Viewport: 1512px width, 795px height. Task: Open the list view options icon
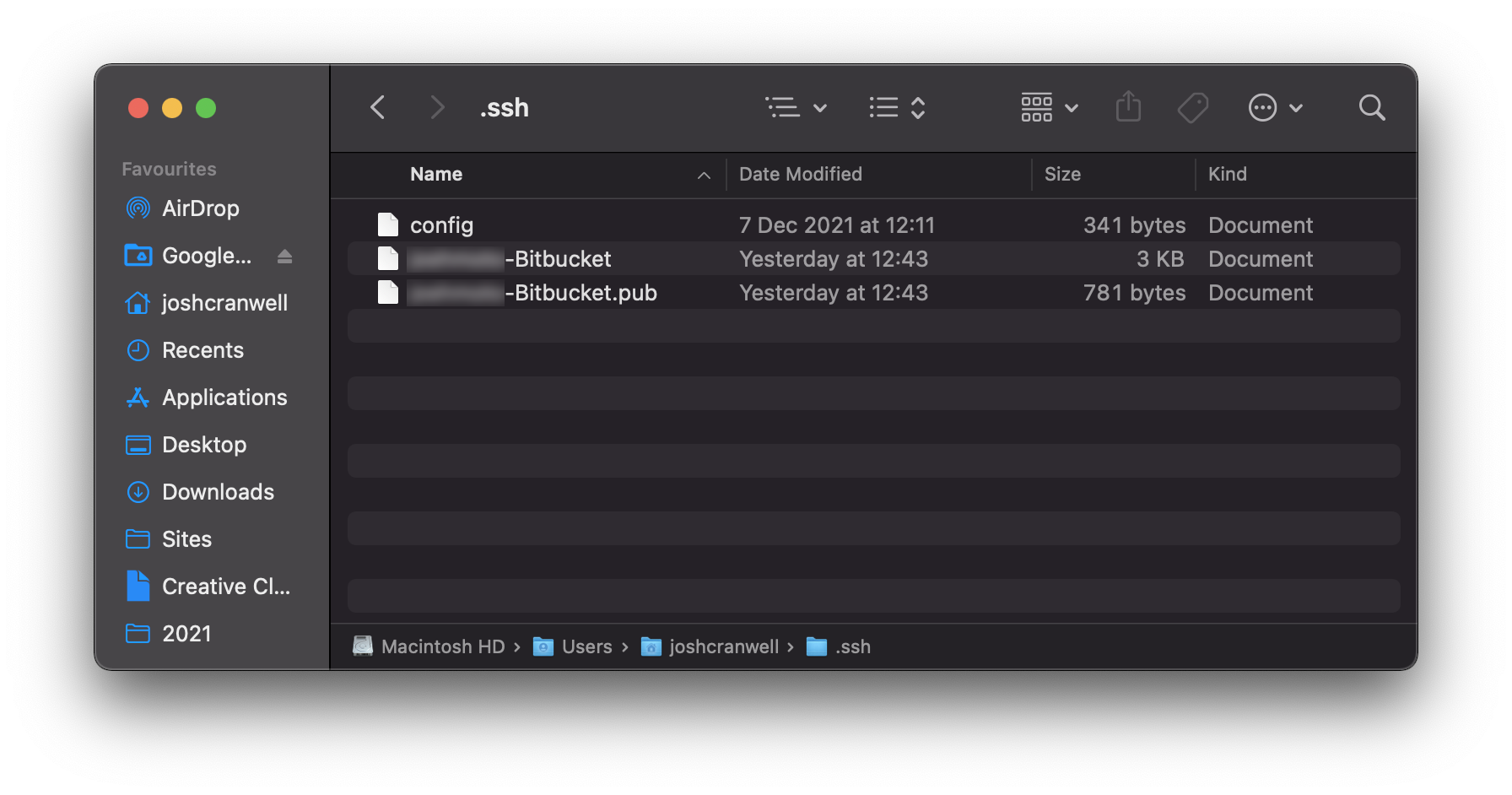[x=782, y=107]
